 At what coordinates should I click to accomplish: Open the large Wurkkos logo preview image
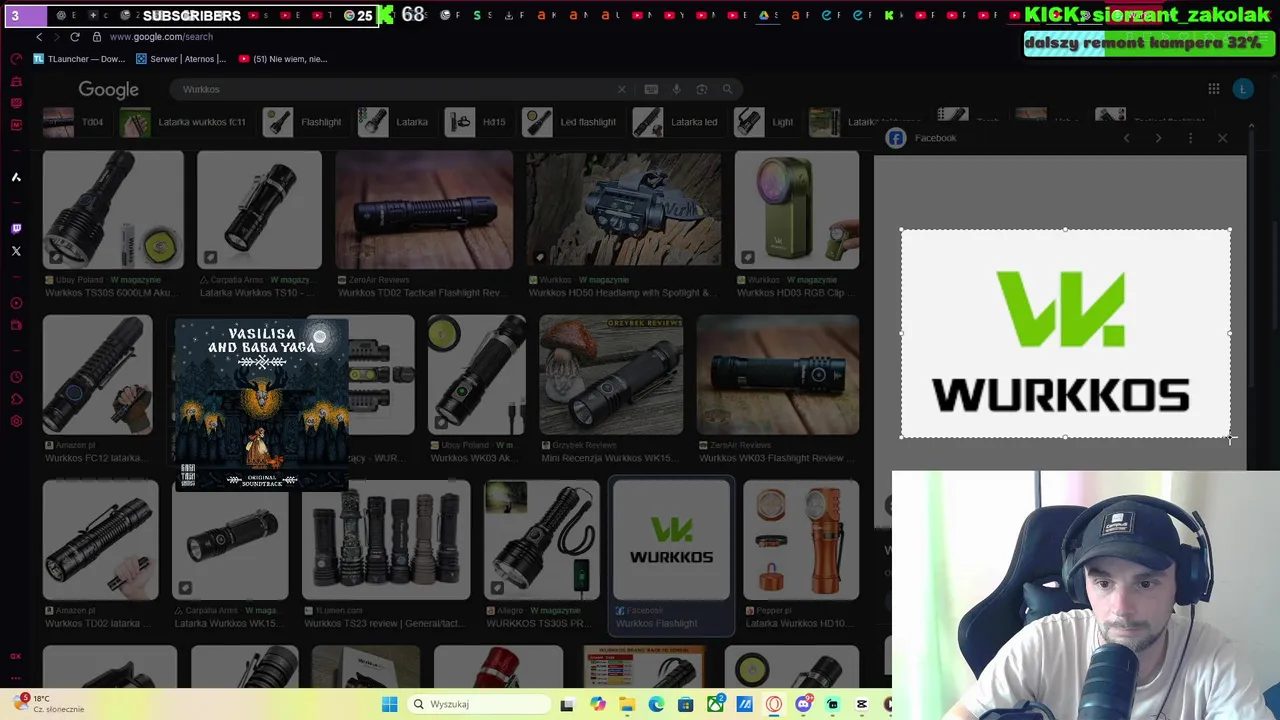(1065, 334)
